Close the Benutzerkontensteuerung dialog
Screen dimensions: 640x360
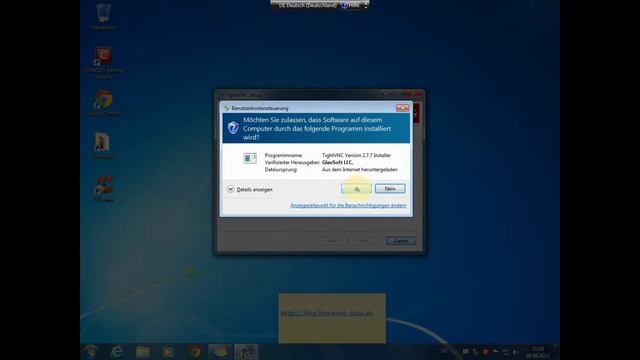pyautogui.click(x=402, y=108)
